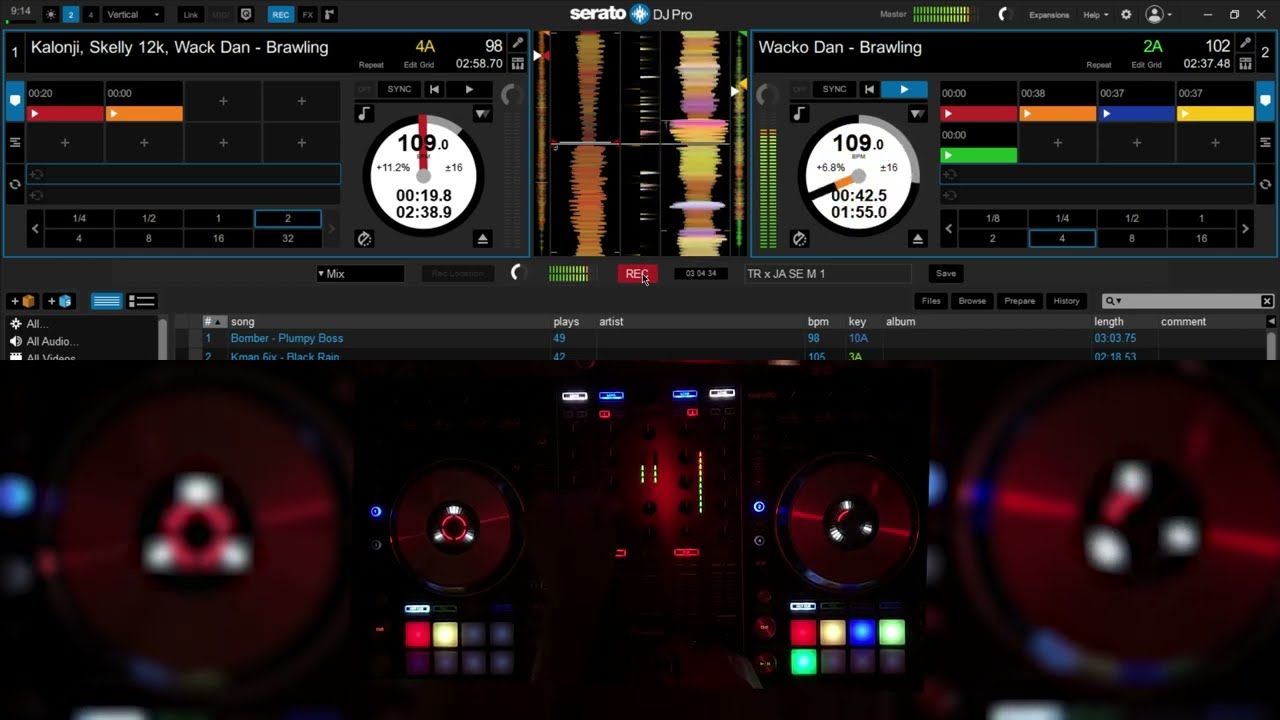
Task: Click deck 2 stems microphone icon
Action: [1245, 44]
